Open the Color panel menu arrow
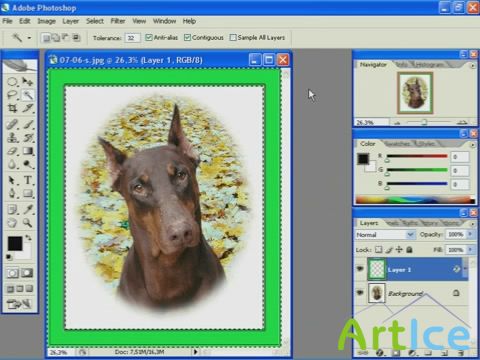Viewport: 480px width, 360px height. tap(473, 145)
